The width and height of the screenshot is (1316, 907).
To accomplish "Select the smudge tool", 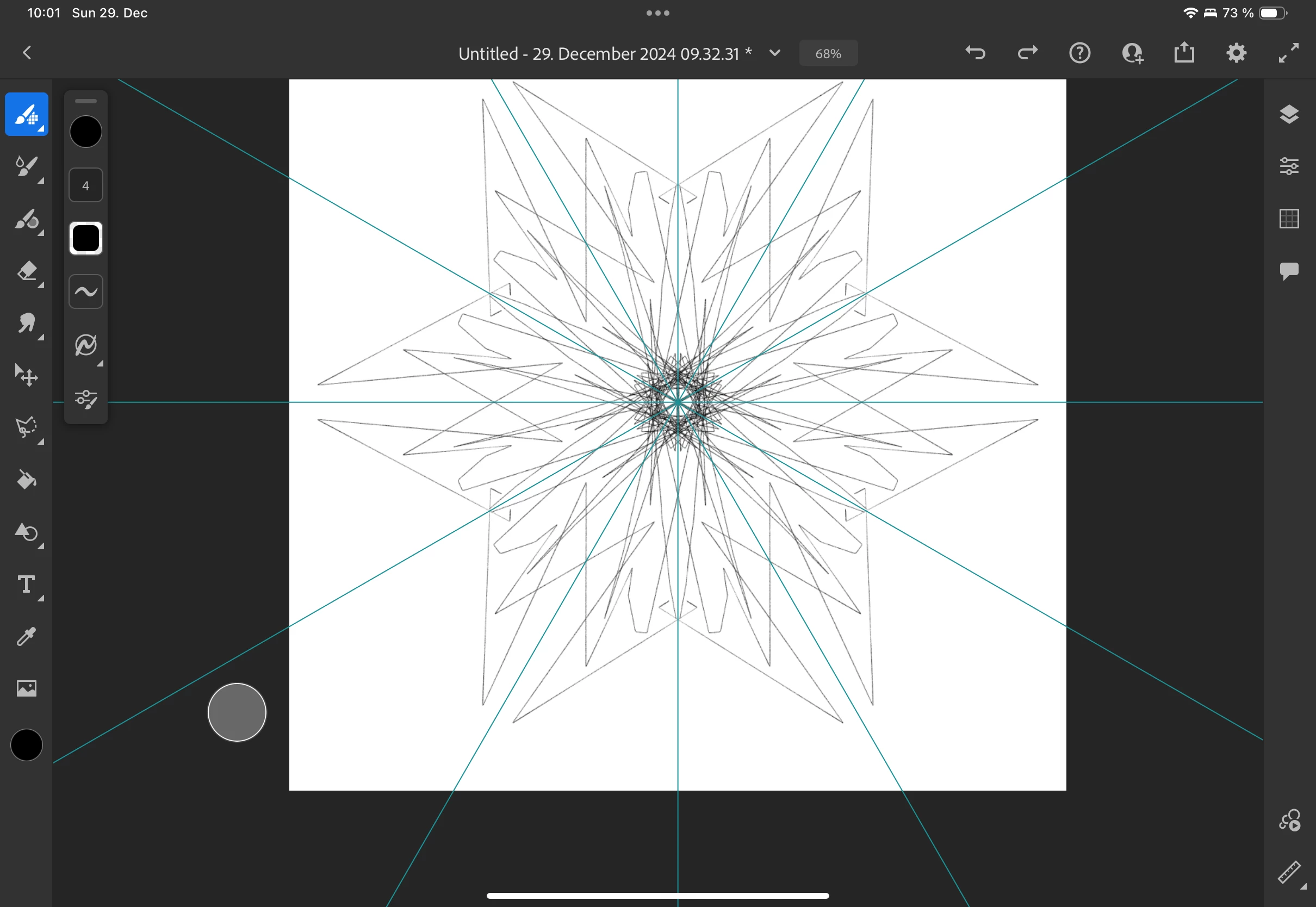I will click(x=26, y=323).
